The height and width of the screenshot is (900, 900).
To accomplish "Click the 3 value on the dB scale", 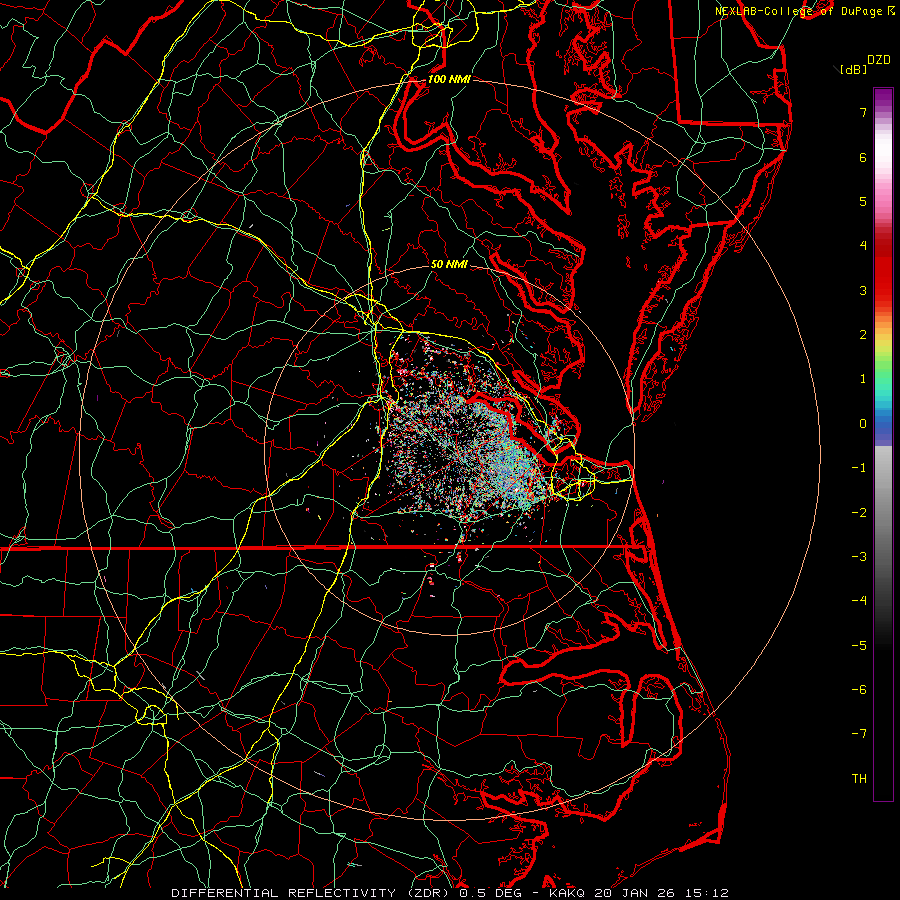I will point(863,290).
